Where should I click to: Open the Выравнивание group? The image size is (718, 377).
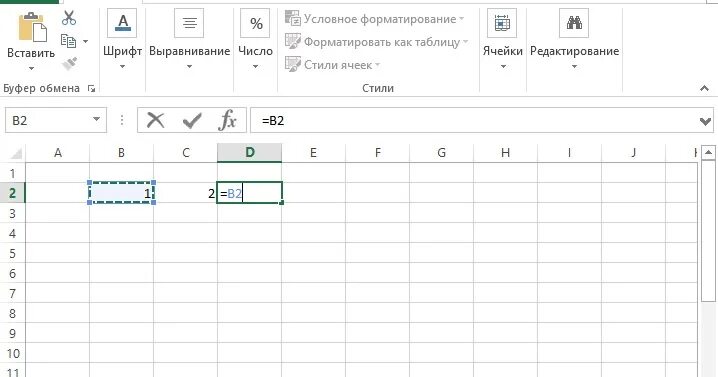coord(190,39)
